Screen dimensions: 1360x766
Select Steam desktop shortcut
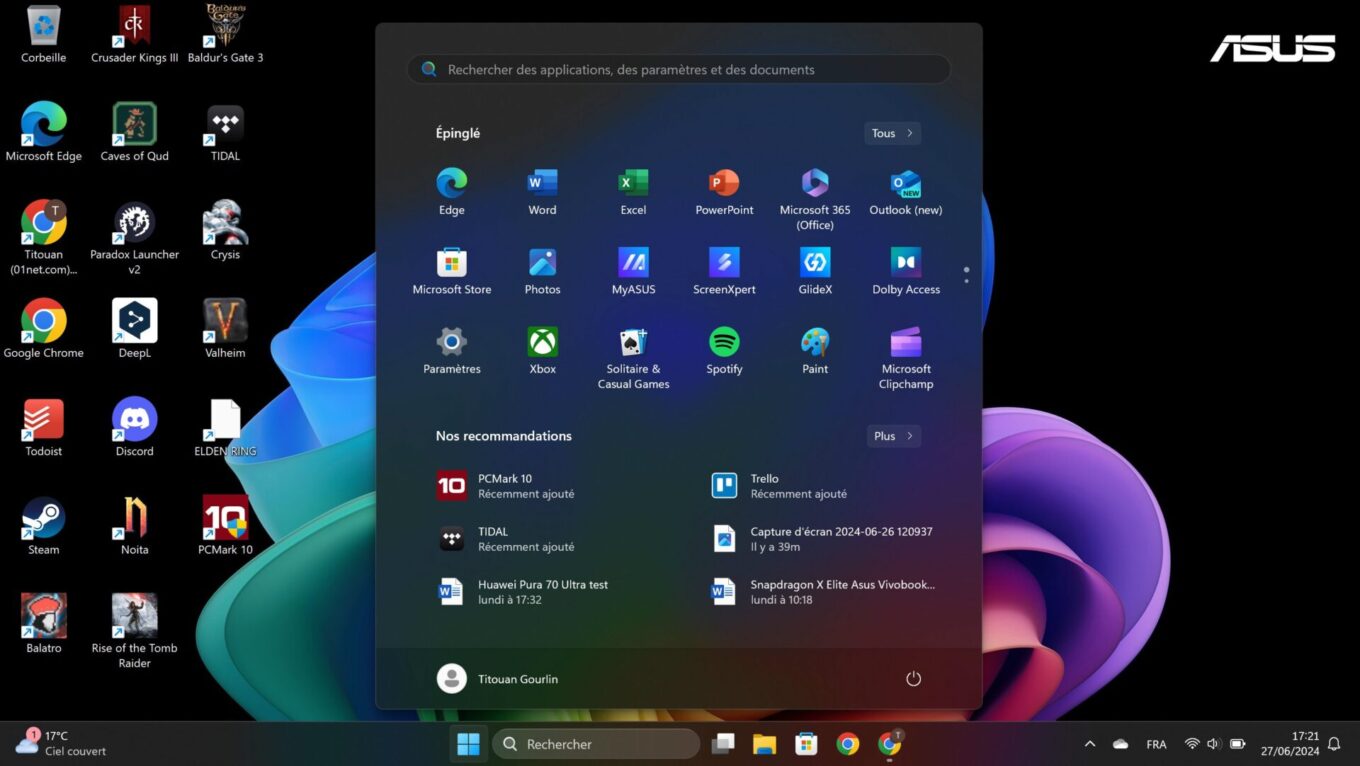point(44,526)
